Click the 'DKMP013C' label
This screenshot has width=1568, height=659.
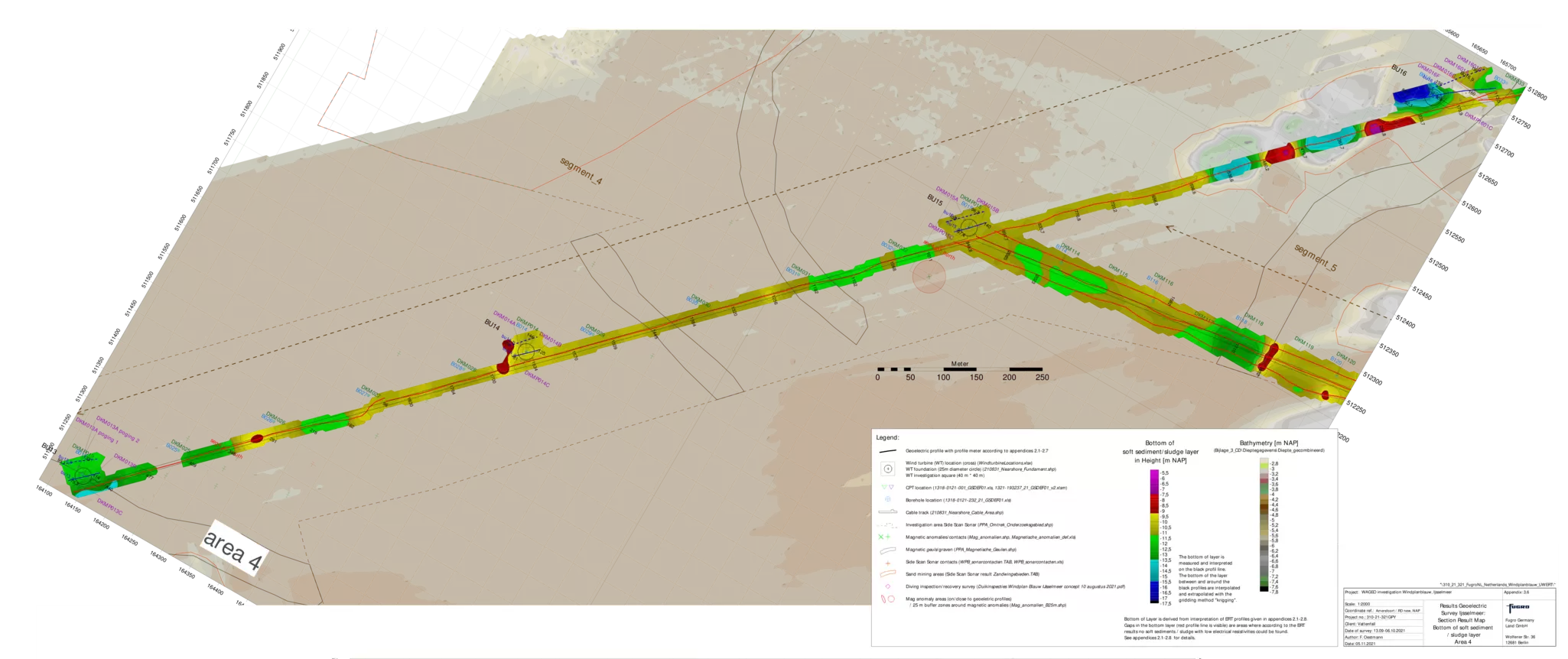[109, 508]
